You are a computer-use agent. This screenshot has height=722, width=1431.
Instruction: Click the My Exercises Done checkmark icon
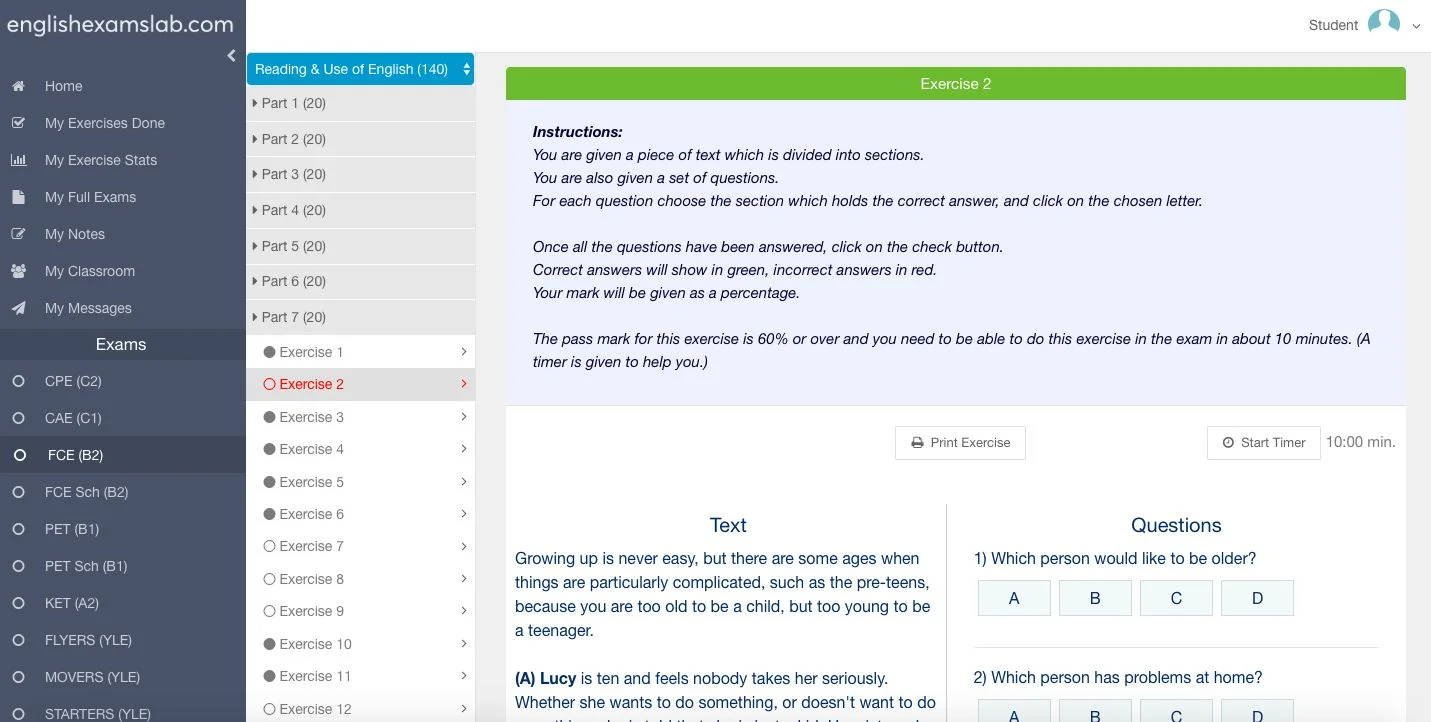pyautogui.click(x=18, y=124)
